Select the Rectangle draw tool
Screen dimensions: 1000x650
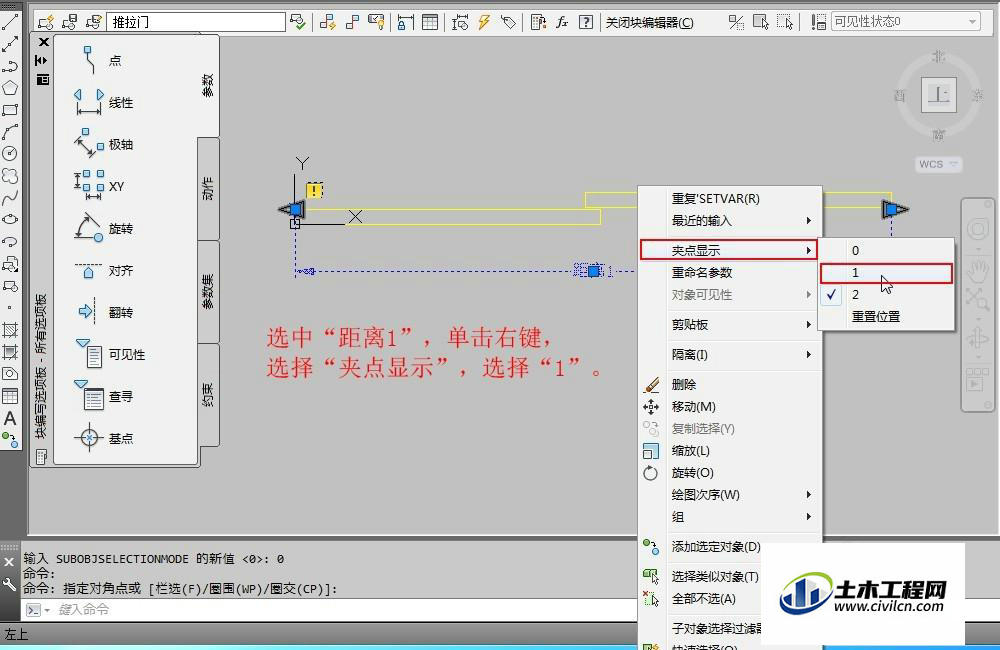click(10, 110)
